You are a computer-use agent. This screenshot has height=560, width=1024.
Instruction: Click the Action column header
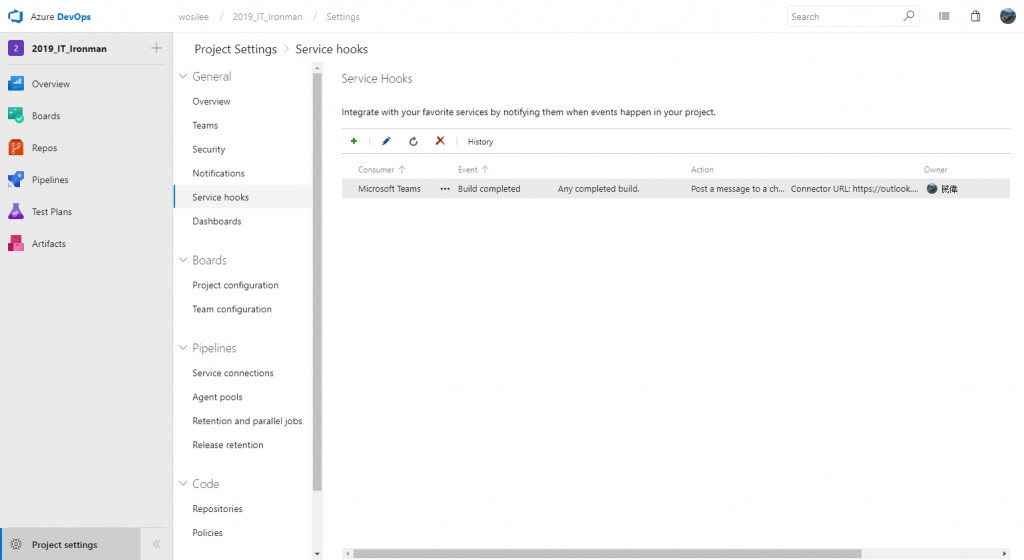[x=702, y=170]
